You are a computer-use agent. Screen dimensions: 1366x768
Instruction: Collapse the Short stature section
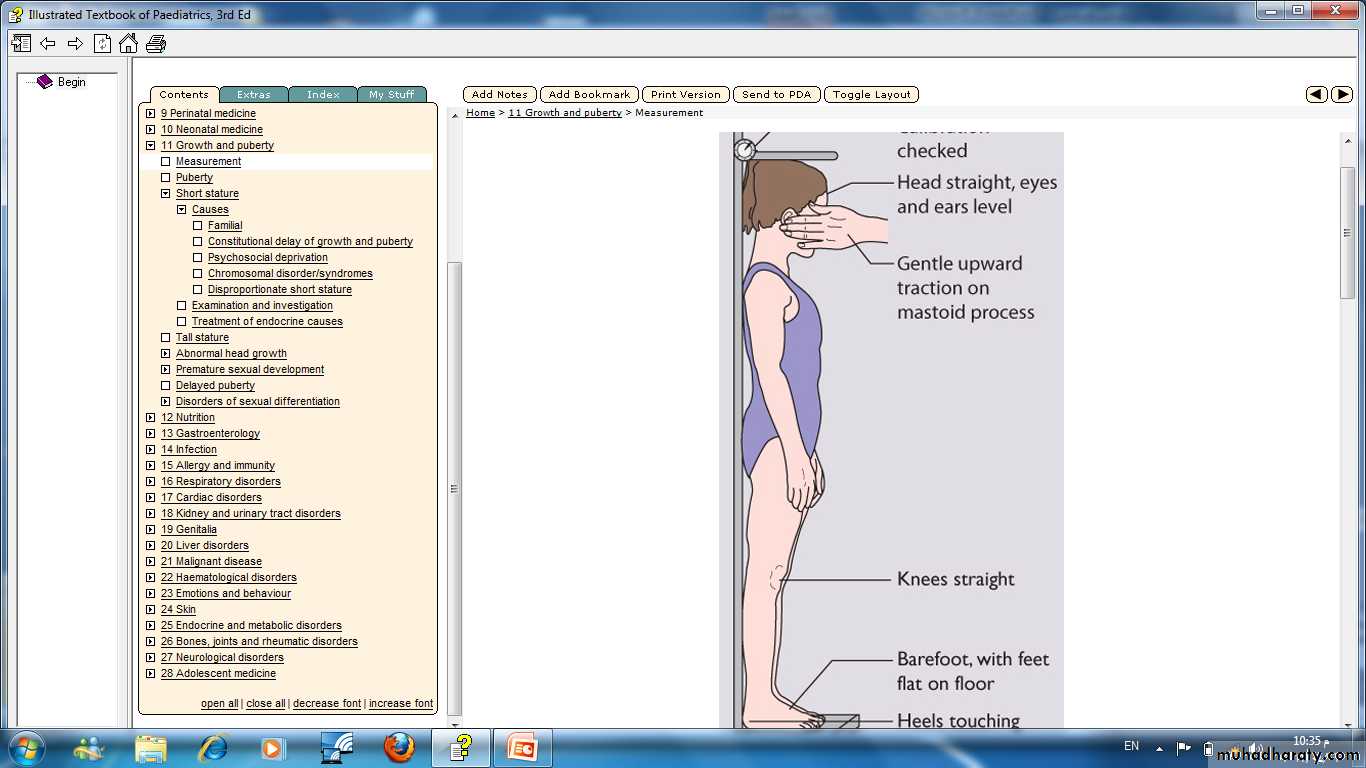coord(166,193)
